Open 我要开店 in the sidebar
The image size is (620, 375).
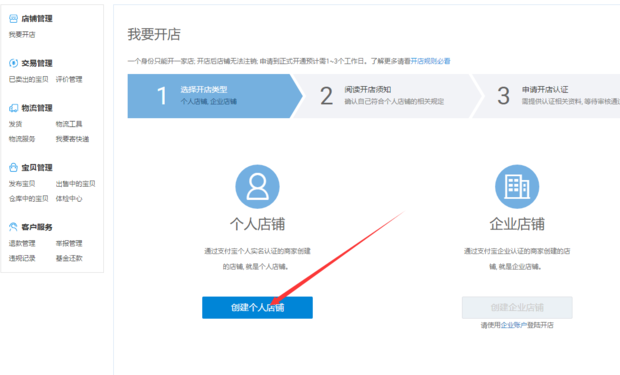coord(22,35)
